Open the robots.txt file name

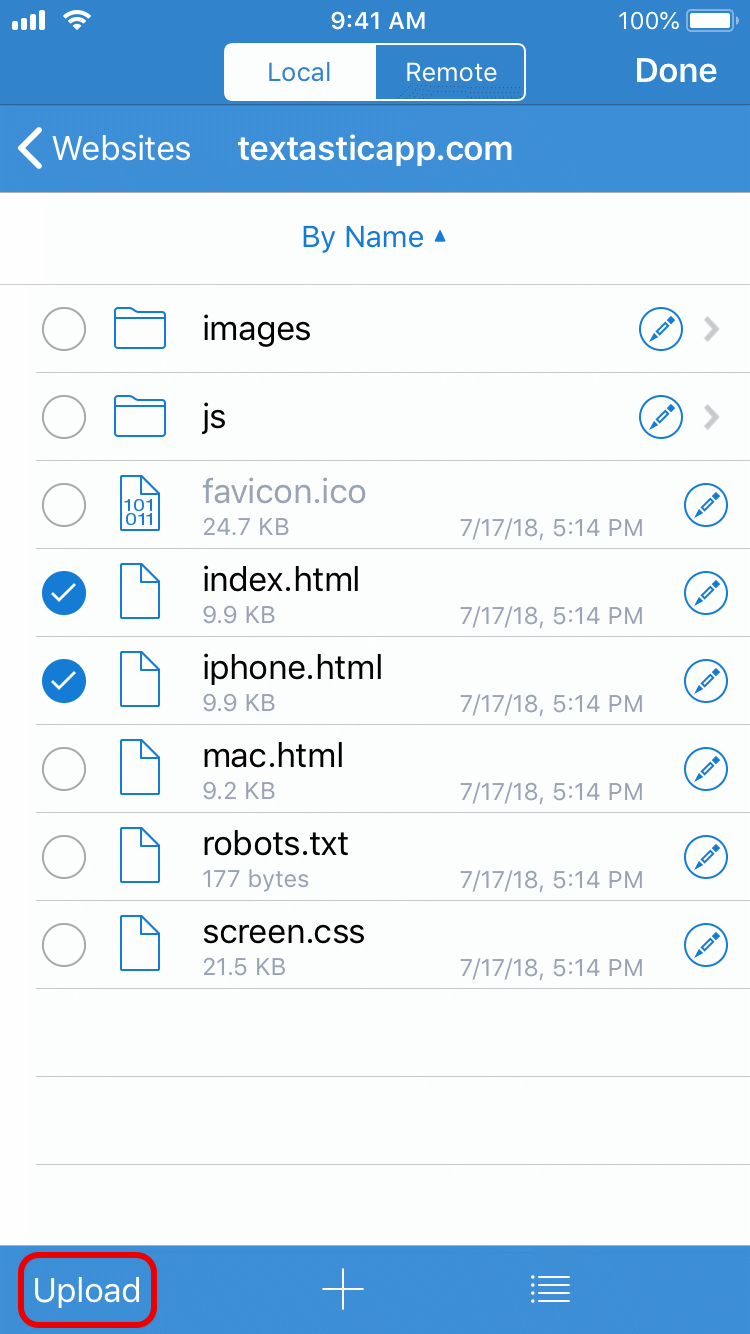(275, 843)
